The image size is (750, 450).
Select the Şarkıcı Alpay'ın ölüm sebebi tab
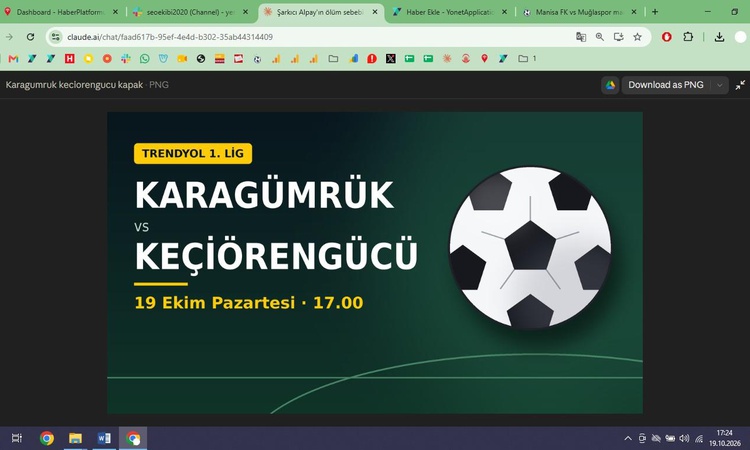click(320, 12)
